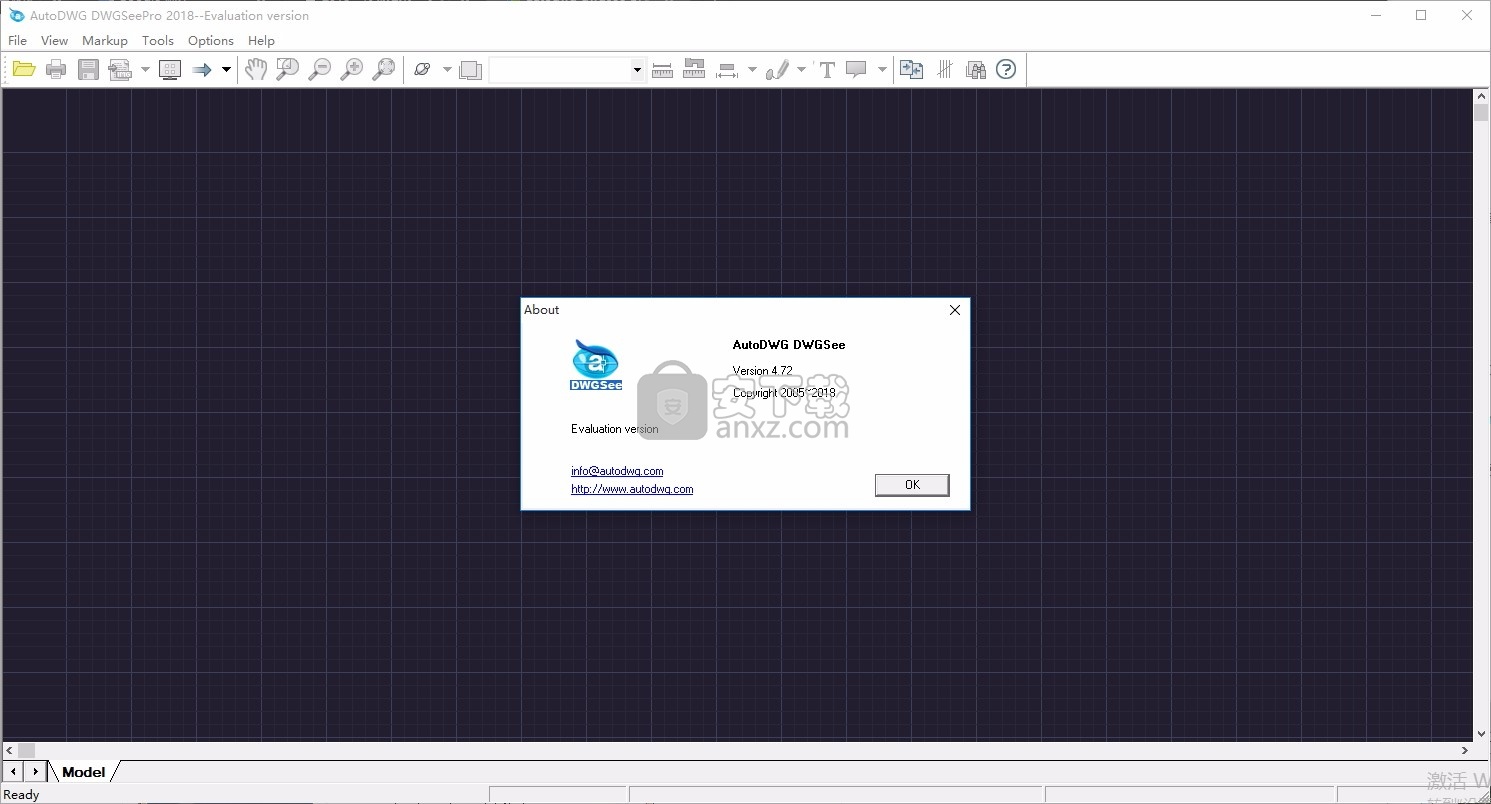The image size is (1491, 804).
Task: Click the horizontal scrollbar right arrow
Action: pos(1465,750)
